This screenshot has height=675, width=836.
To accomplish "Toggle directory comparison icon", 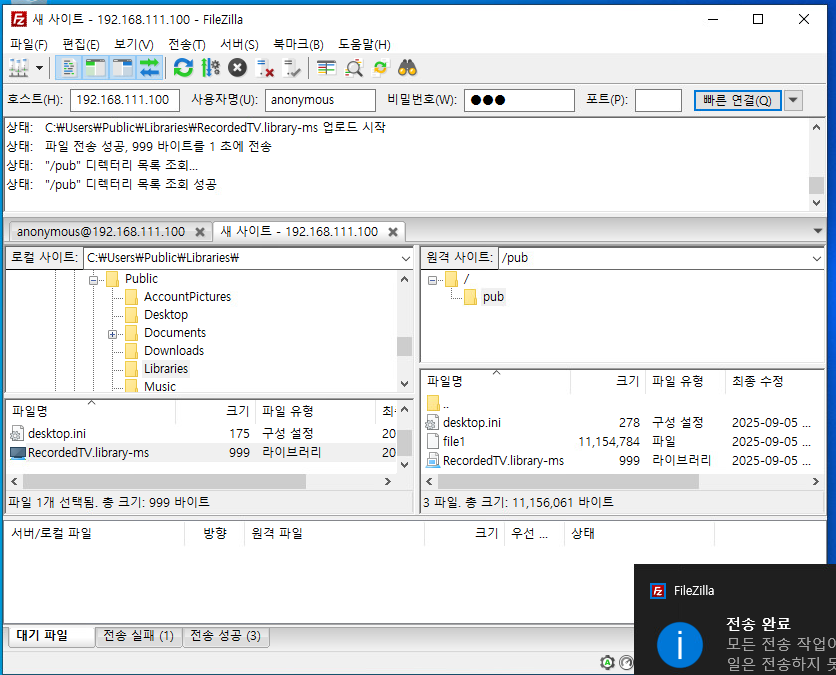I will [x=353, y=68].
